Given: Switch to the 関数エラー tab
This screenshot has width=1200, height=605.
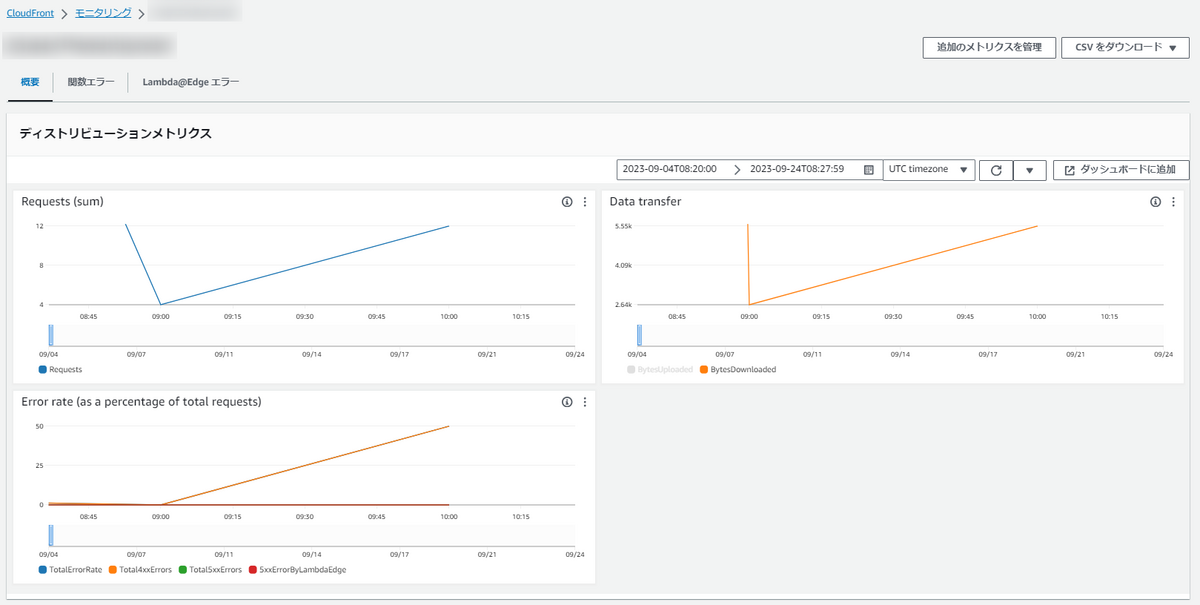Looking at the screenshot, I should 91,82.
